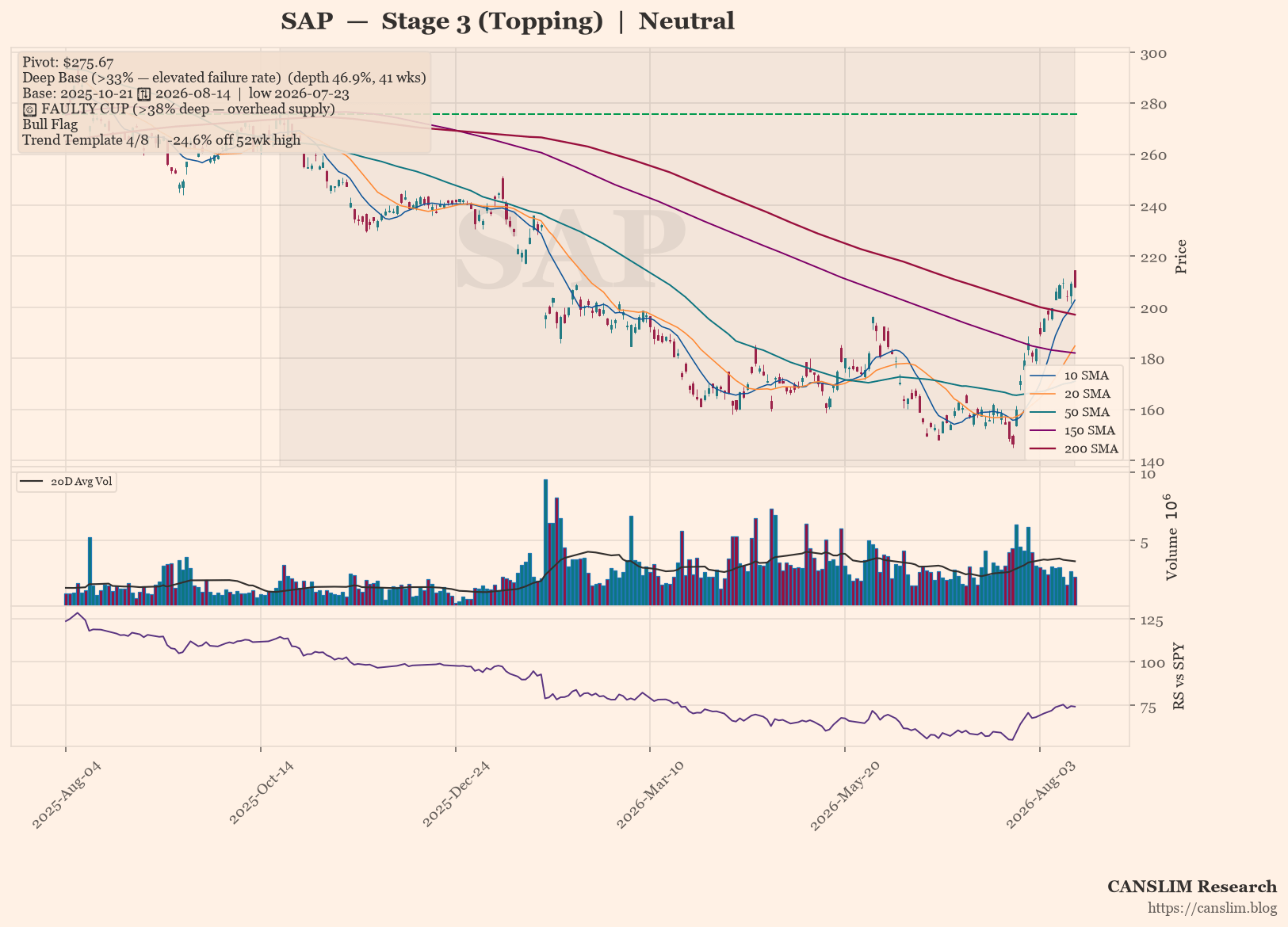Click the RS vs SPY axis label
The image size is (1288, 927).
pyautogui.click(x=1179, y=676)
